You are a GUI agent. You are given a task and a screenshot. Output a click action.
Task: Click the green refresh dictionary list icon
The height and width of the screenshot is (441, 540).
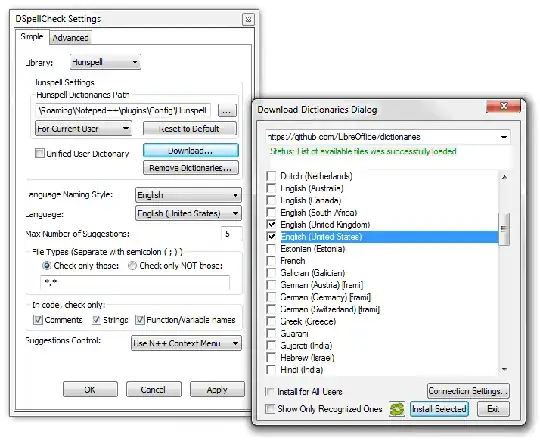[x=397, y=409]
